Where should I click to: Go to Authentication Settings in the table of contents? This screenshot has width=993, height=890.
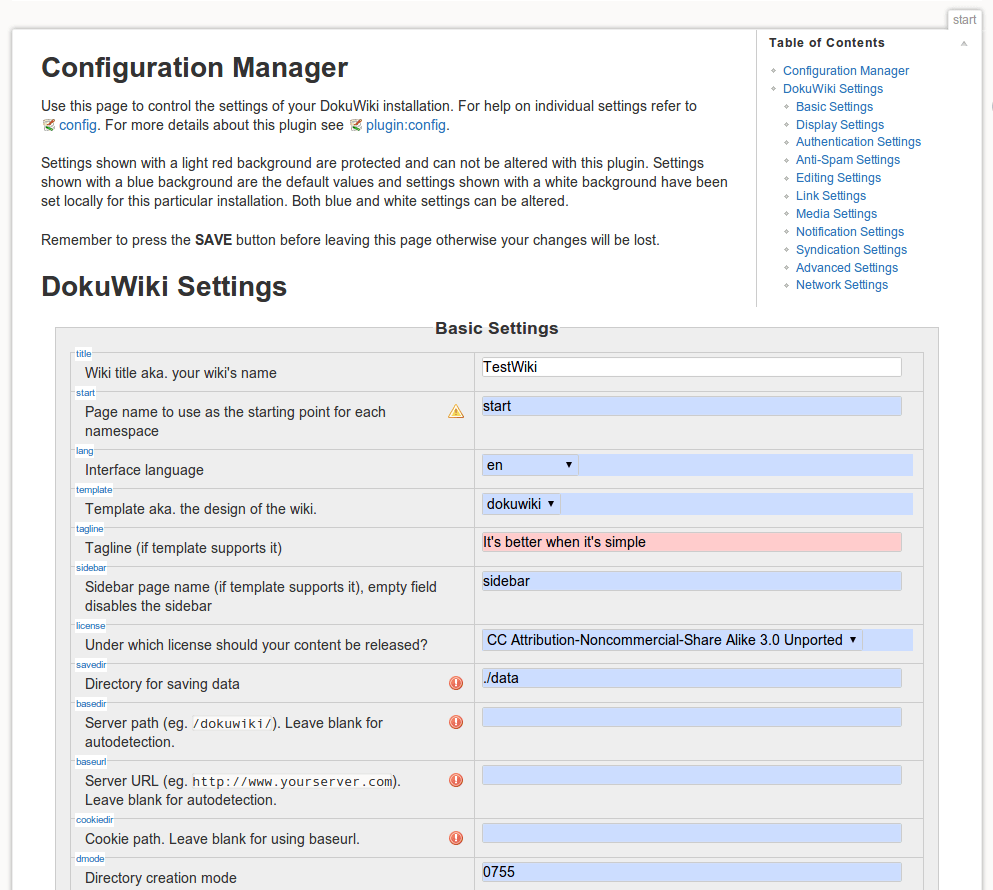(x=858, y=142)
